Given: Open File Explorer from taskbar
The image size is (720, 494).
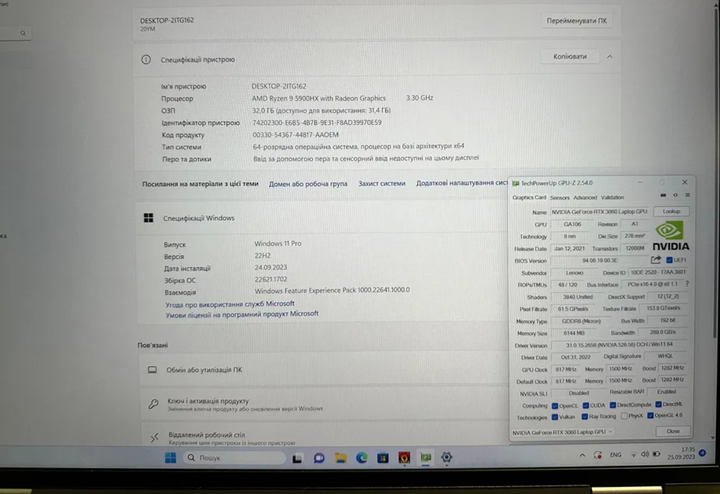Looking at the screenshot, I should 340,458.
